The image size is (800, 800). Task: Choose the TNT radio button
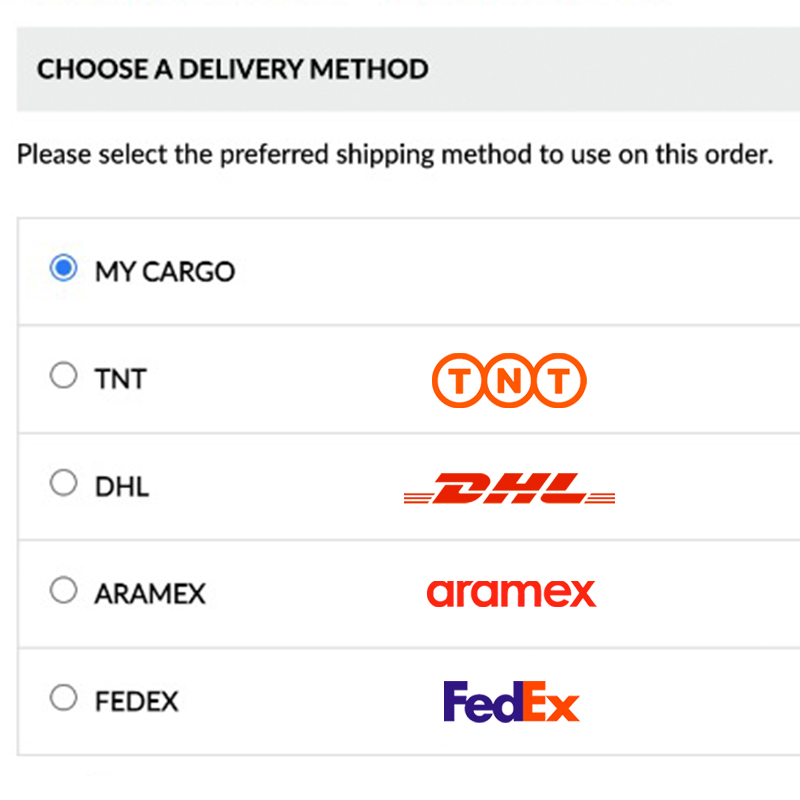click(x=64, y=375)
